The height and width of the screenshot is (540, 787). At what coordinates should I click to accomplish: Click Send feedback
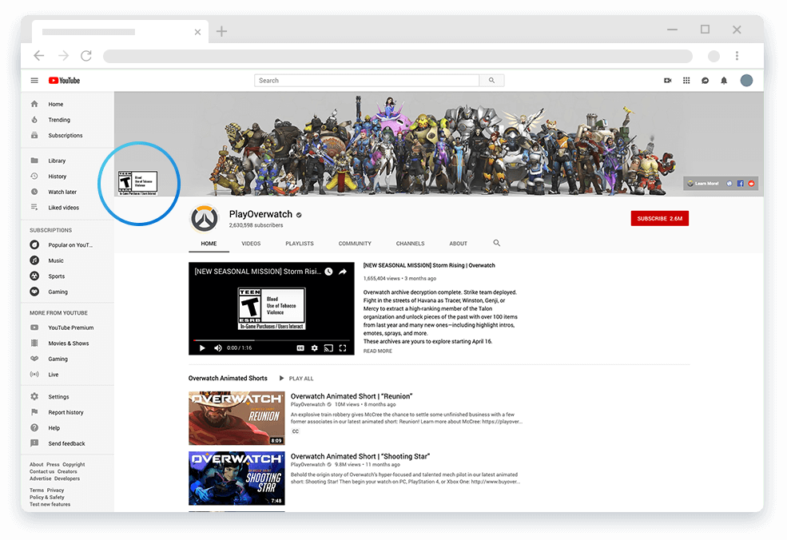coord(67,443)
